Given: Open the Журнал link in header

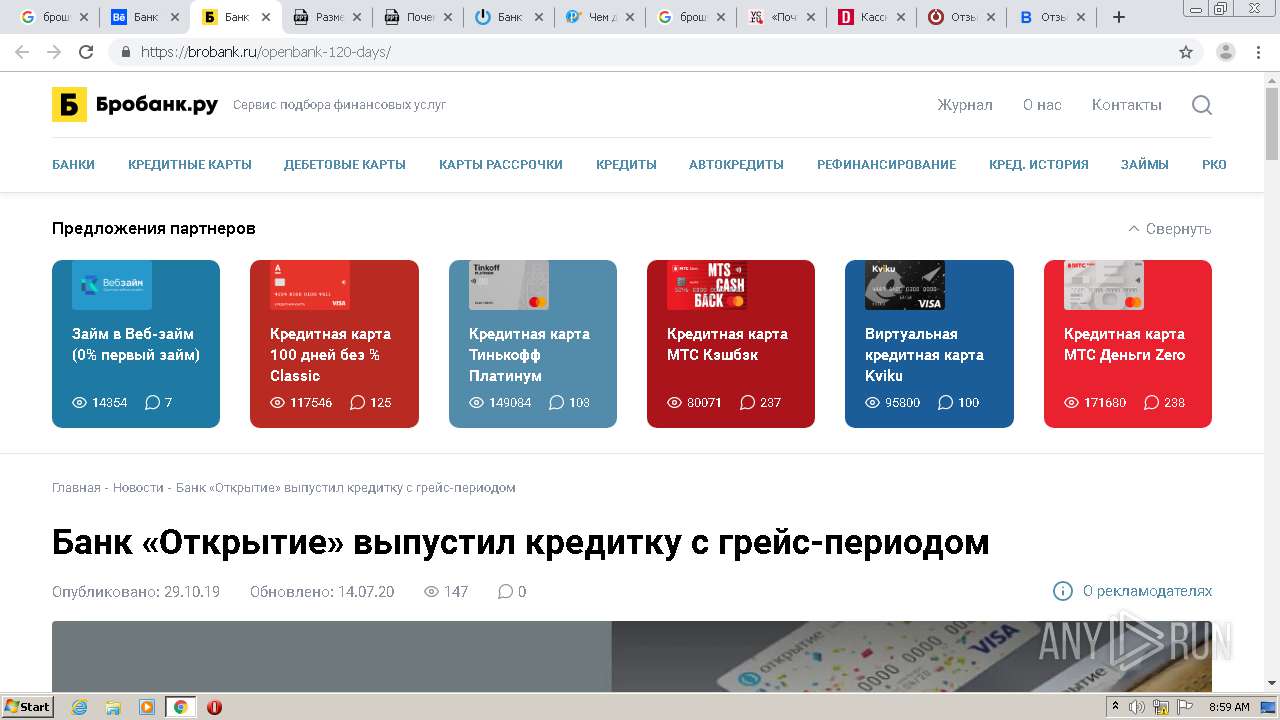Looking at the screenshot, I should click(x=965, y=105).
